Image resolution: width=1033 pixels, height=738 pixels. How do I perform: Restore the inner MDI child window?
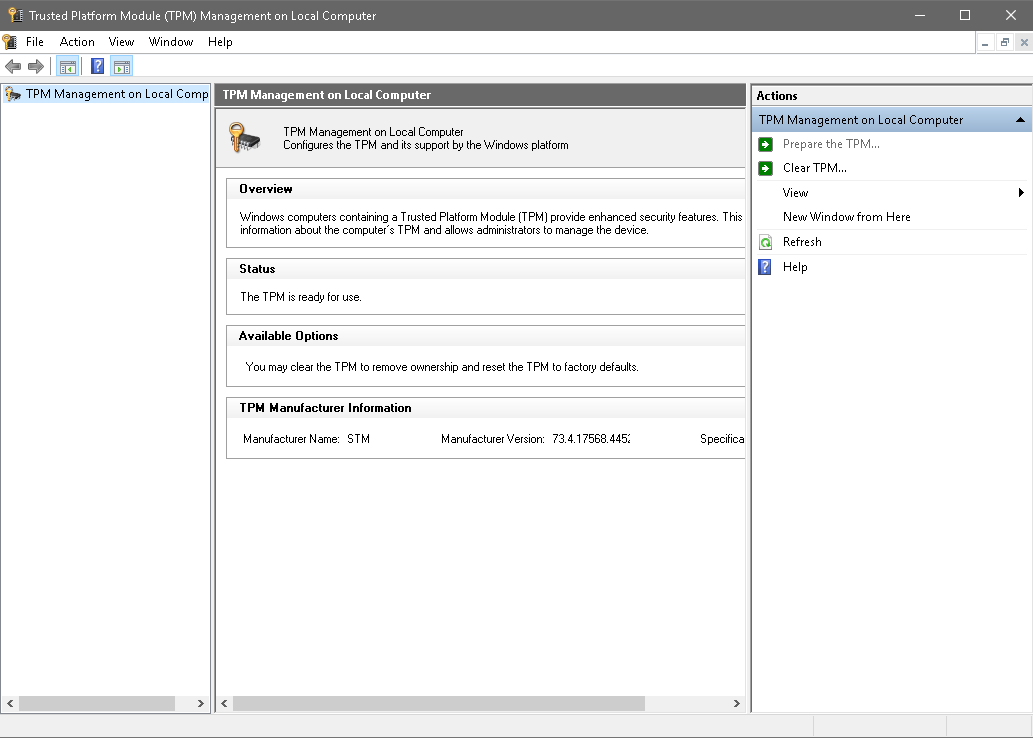tap(1005, 43)
